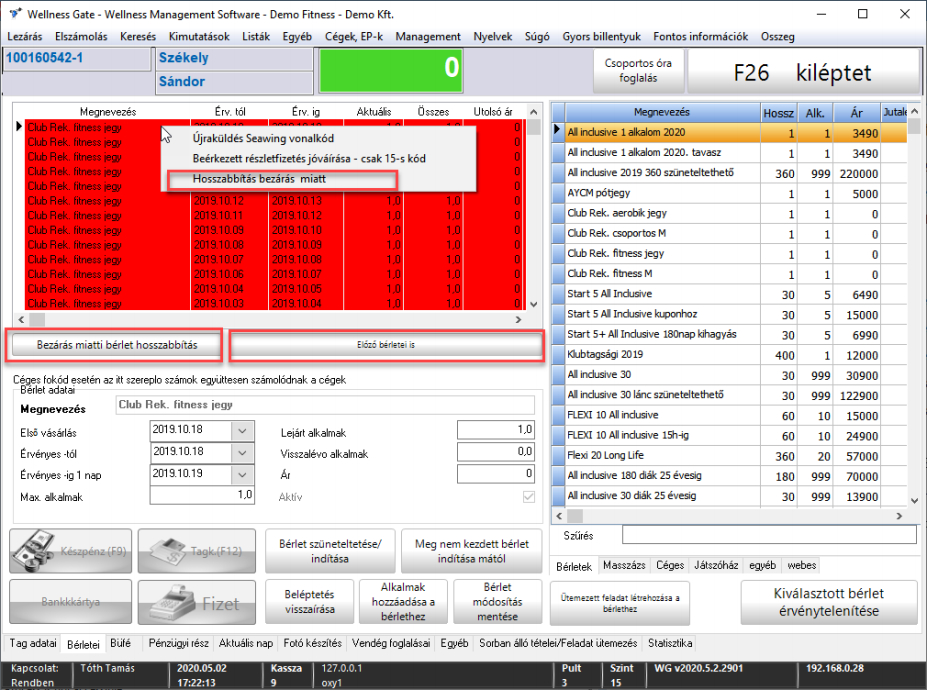
Task: Select the Start 5 All Inclusive kuponhoz row
Action: 729,314
